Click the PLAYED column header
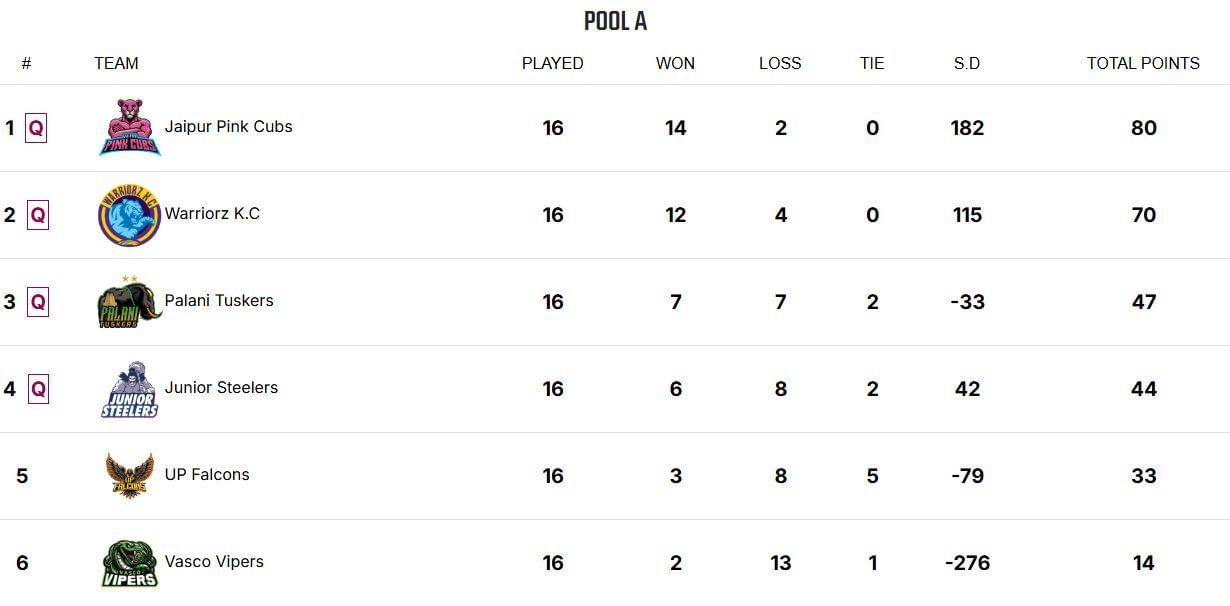The height and width of the screenshot is (606, 1230). [552, 63]
